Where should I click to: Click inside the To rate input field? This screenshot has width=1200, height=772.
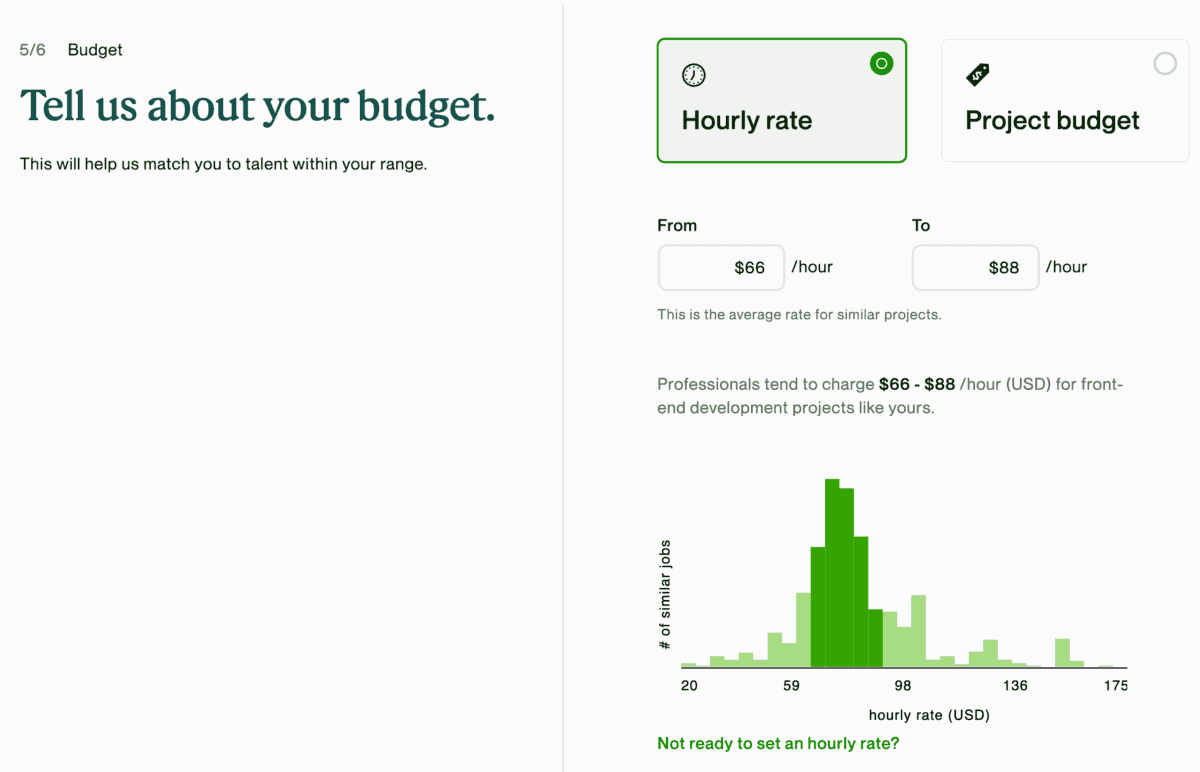point(975,267)
